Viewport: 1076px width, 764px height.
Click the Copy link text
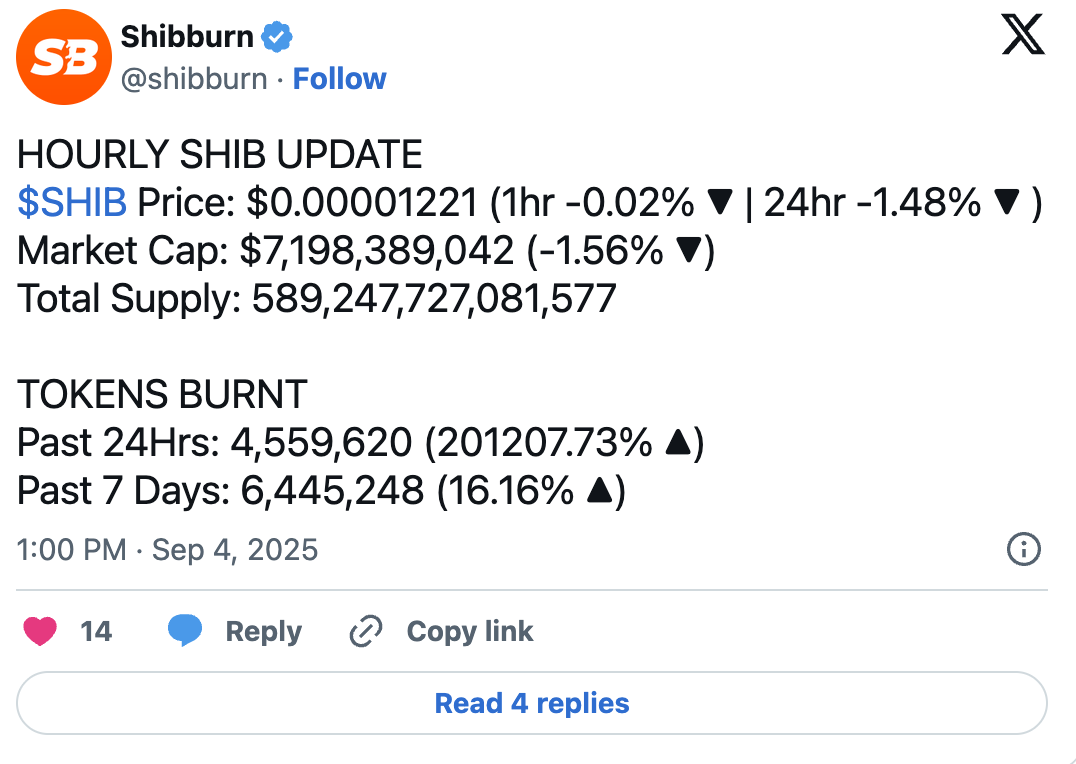[470, 631]
